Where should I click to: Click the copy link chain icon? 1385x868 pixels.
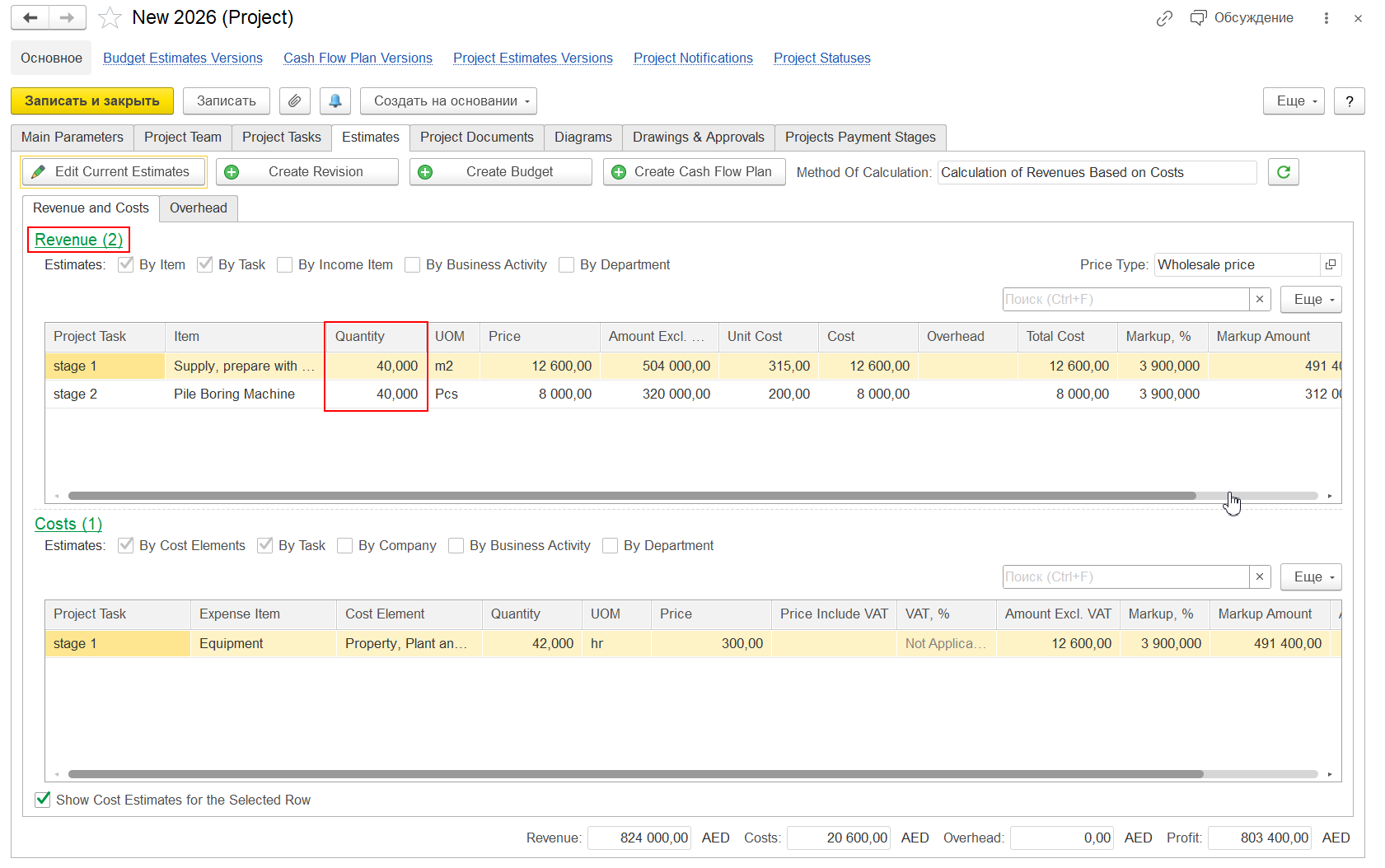[1163, 18]
